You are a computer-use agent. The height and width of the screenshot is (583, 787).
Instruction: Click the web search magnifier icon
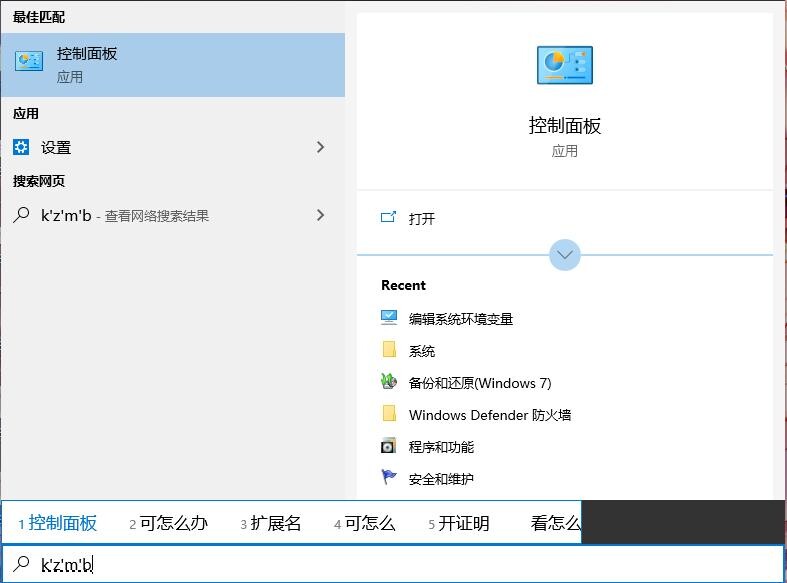pyautogui.click(x=21, y=215)
